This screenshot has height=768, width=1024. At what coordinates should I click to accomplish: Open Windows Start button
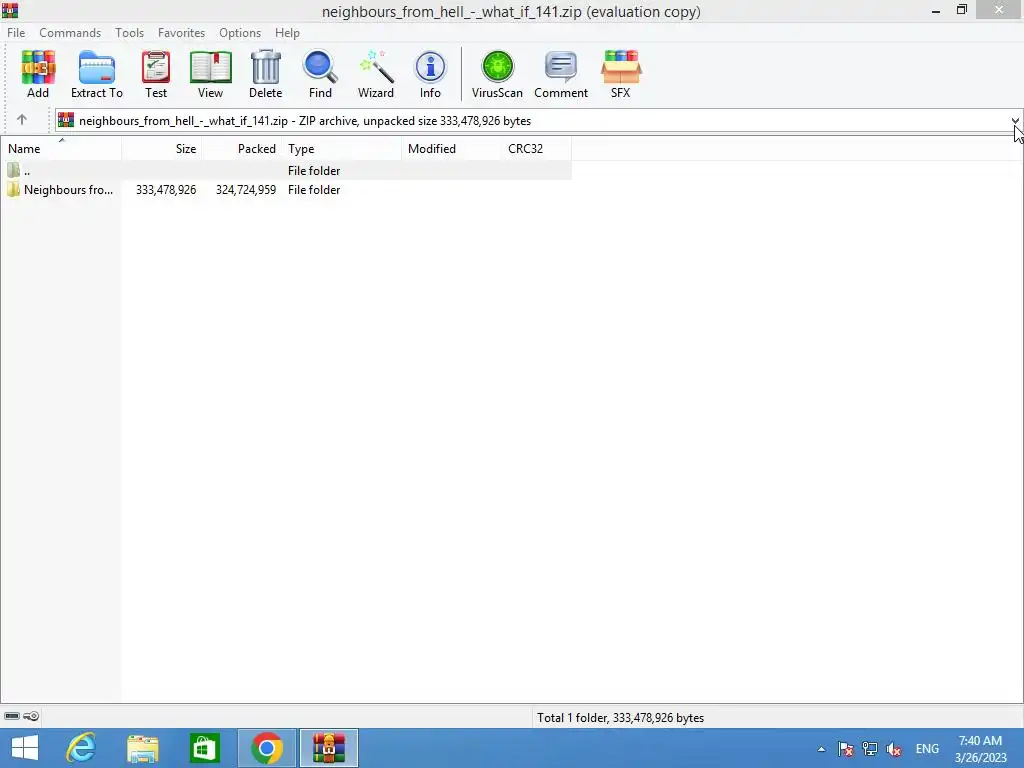pos(25,748)
